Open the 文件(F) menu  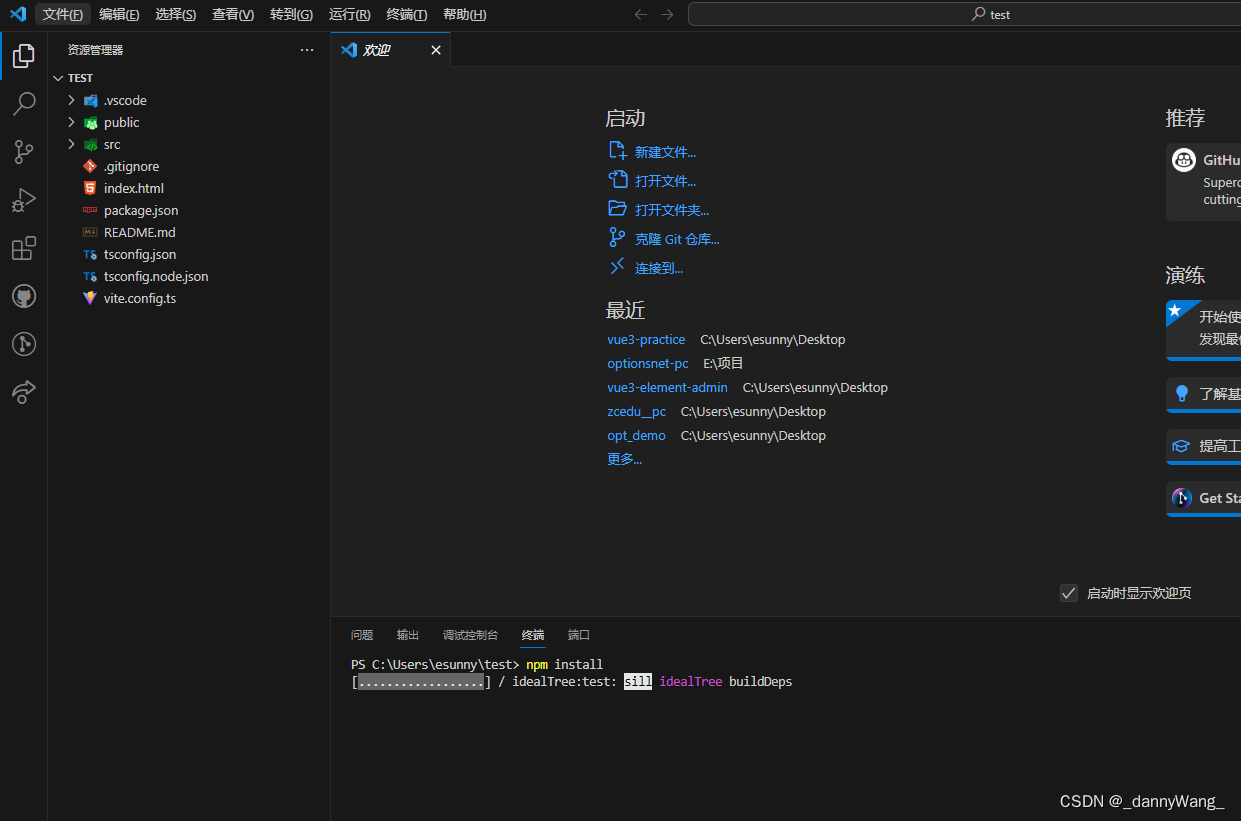point(63,14)
